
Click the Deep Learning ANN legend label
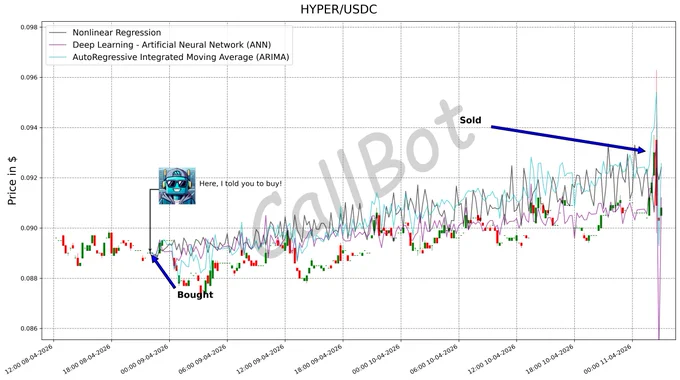(172, 45)
